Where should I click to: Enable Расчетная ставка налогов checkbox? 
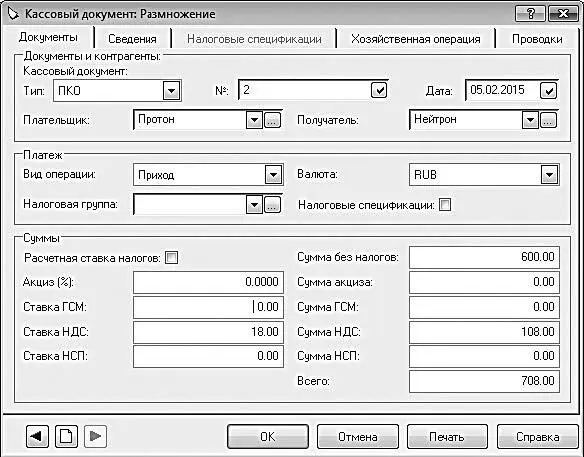171,257
